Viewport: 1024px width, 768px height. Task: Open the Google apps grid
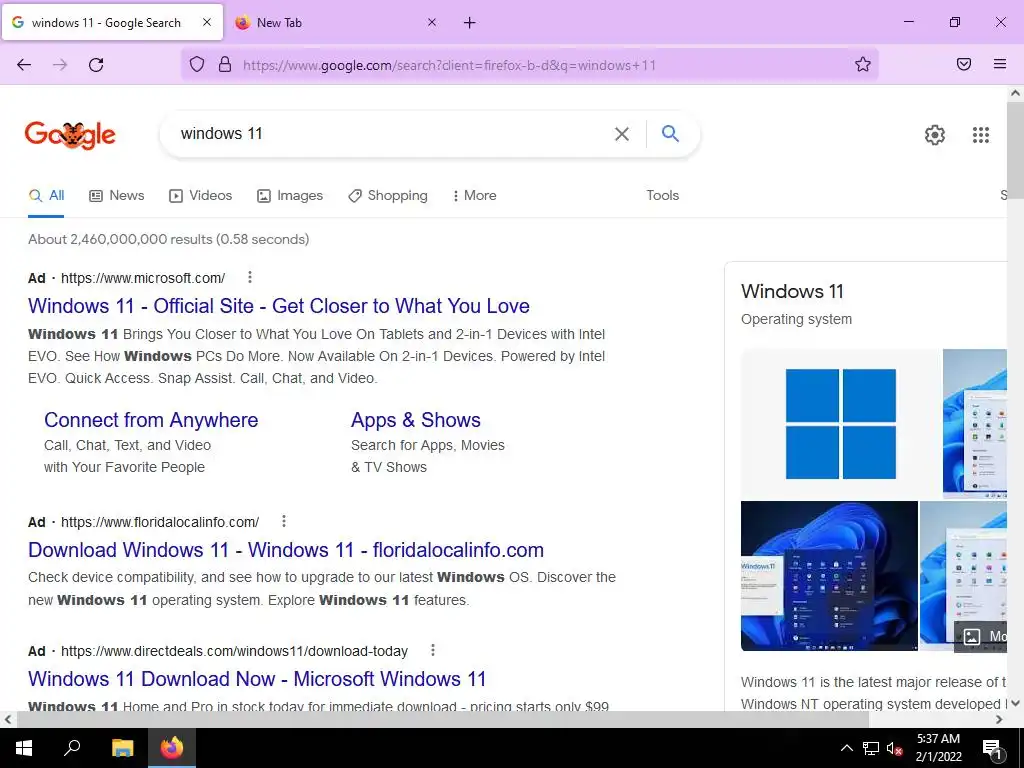click(981, 135)
